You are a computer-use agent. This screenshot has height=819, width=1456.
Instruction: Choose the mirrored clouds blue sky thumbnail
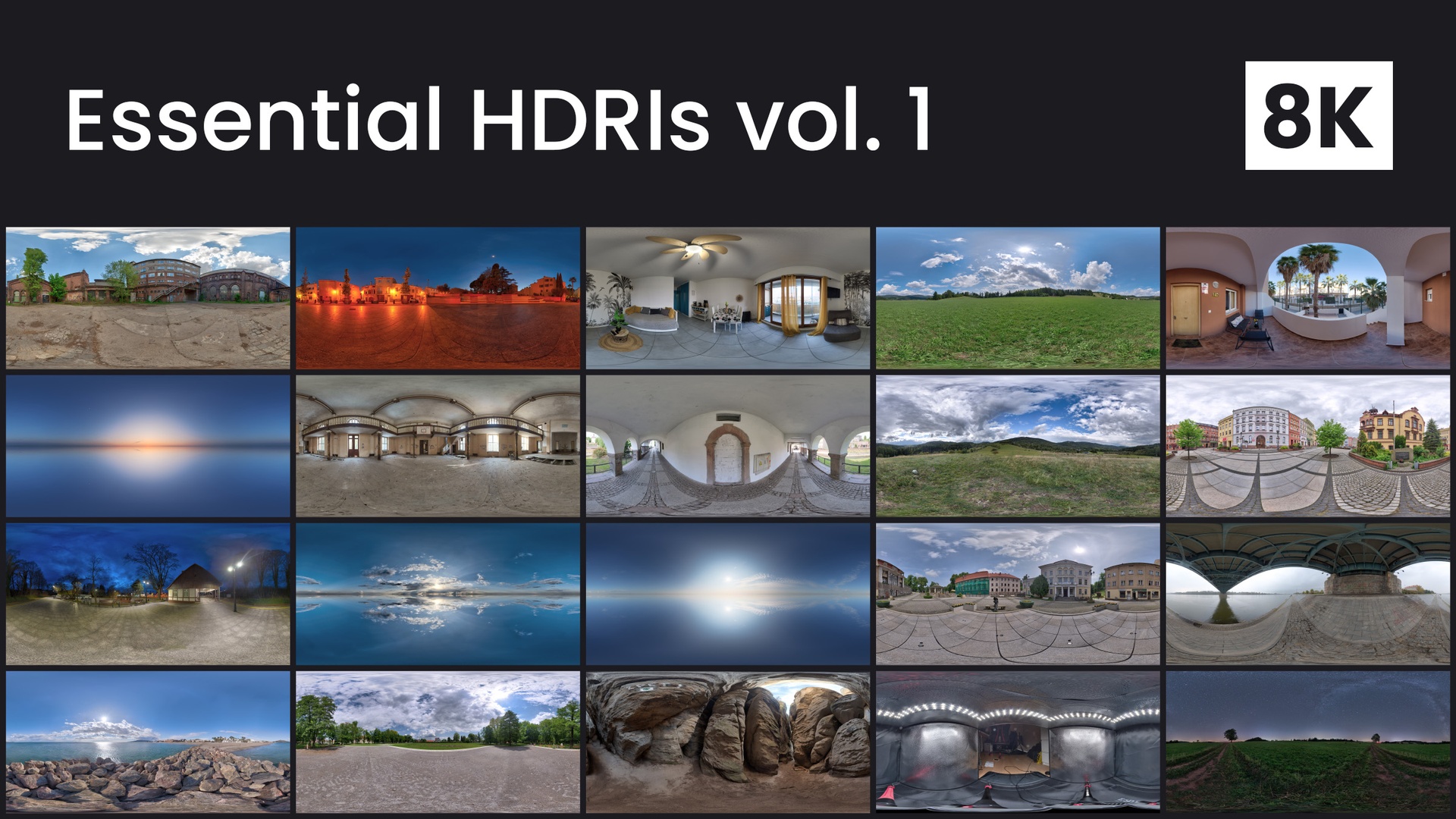[x=438, y=594]
